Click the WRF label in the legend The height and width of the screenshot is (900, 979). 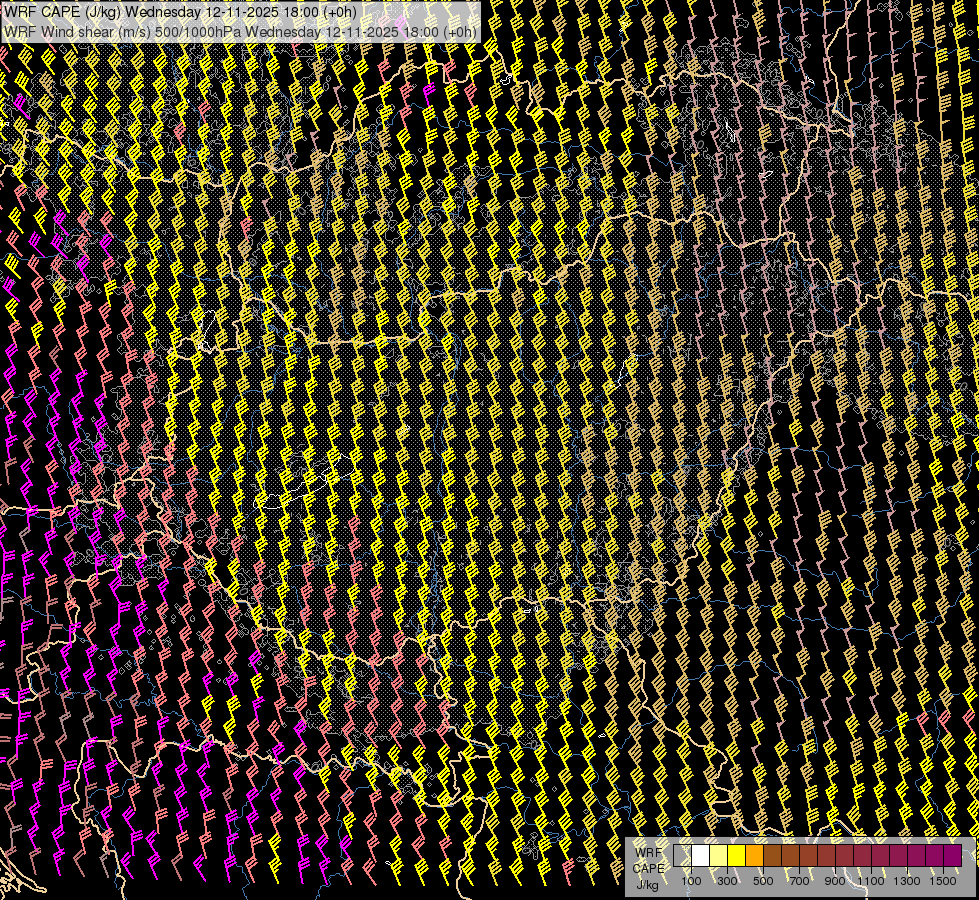click(x=648, y=853)
